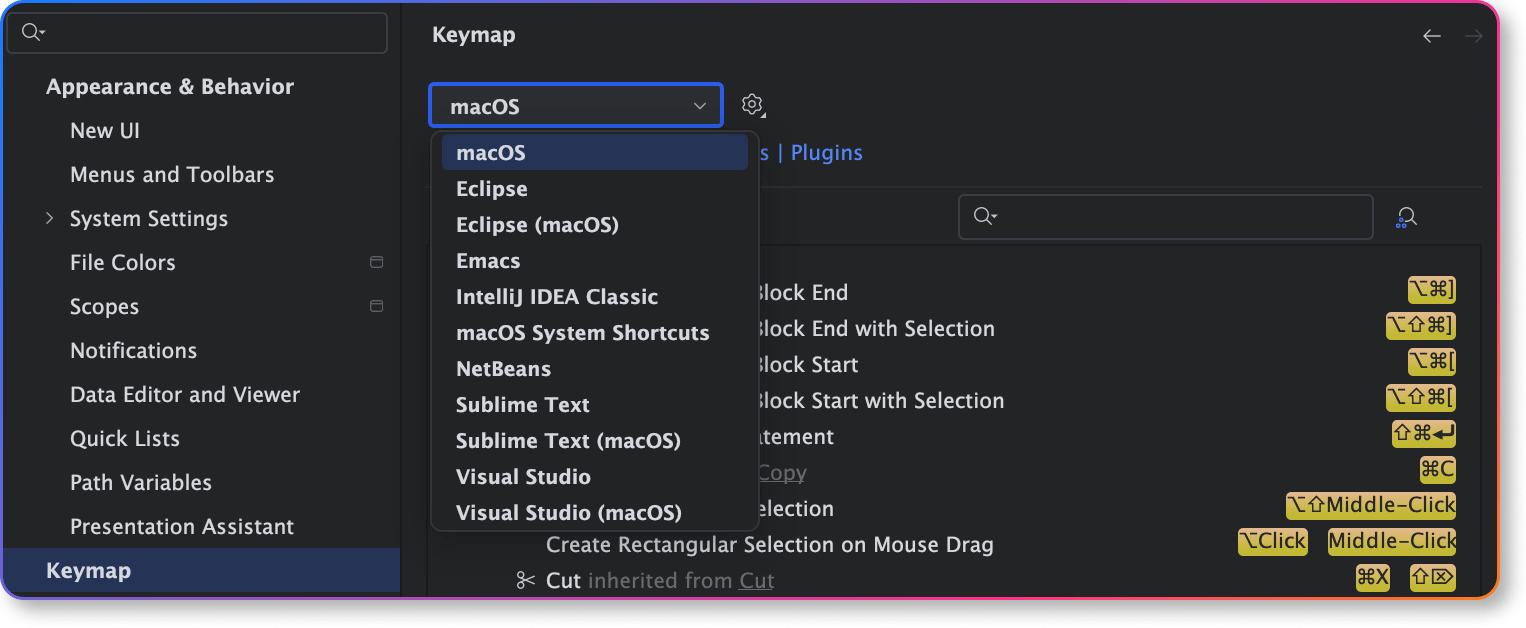Click the ⌥⌘[ shortcut badge
Screen dimensions: 1526x628
(x=1432, y=362)
